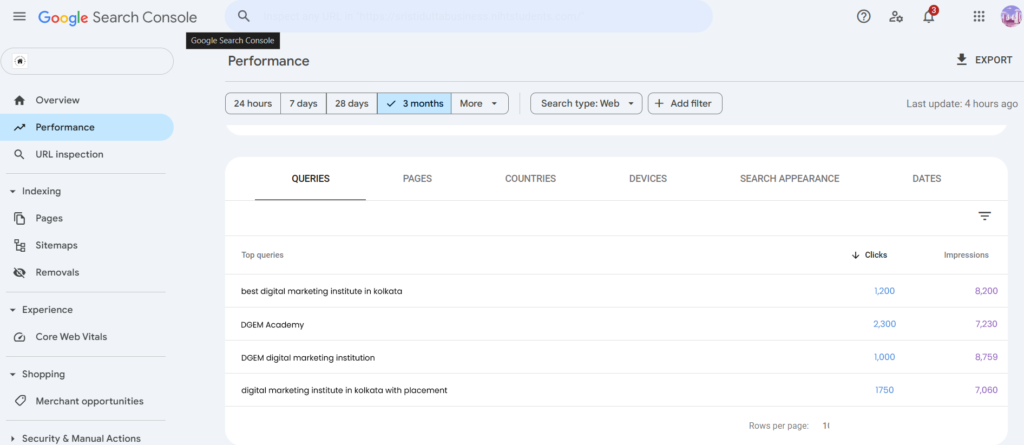Click the Performance trend icon

pos(20,127)
